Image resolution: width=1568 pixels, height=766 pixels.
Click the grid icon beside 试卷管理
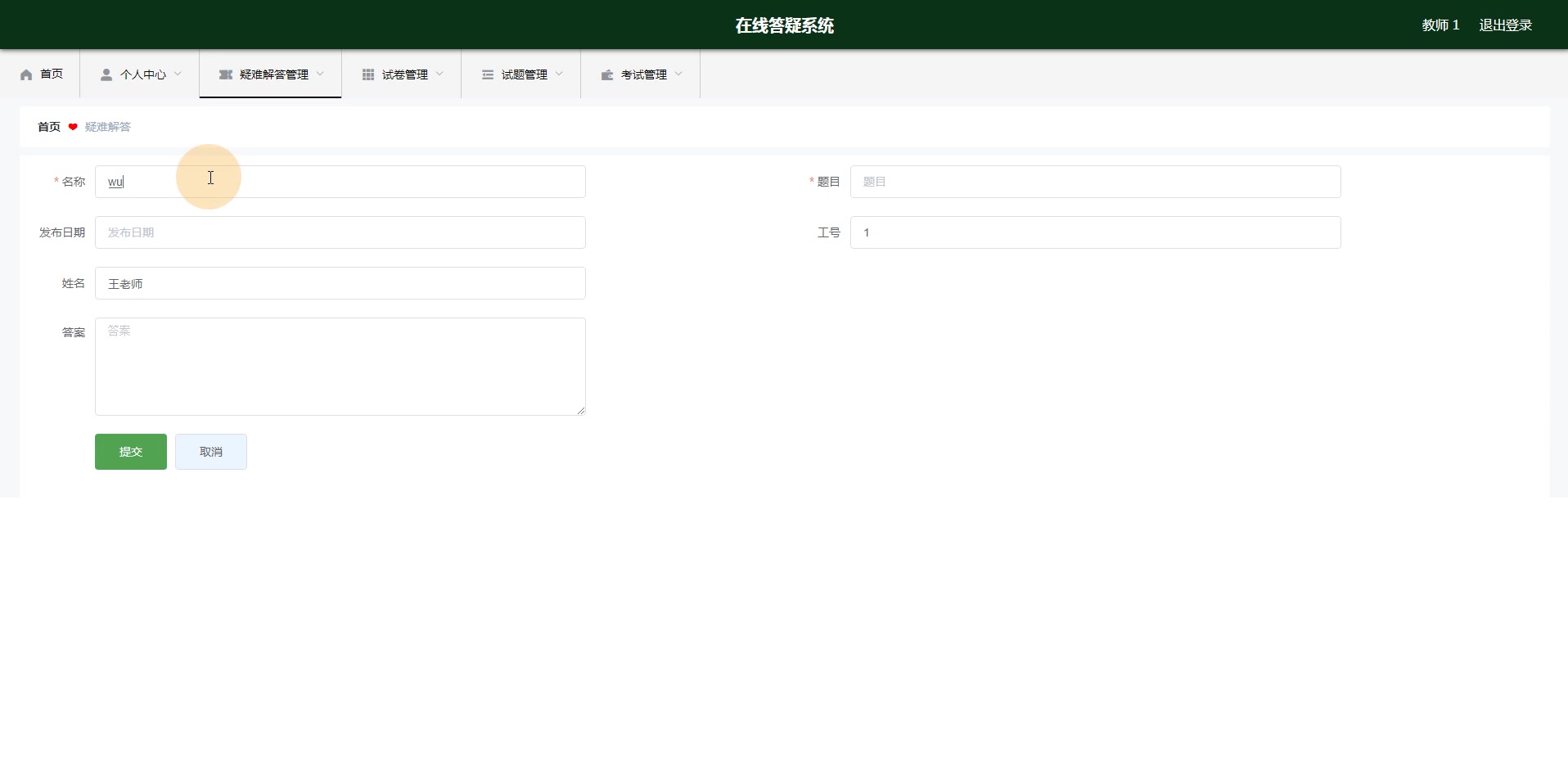click(x=368, y=74)
